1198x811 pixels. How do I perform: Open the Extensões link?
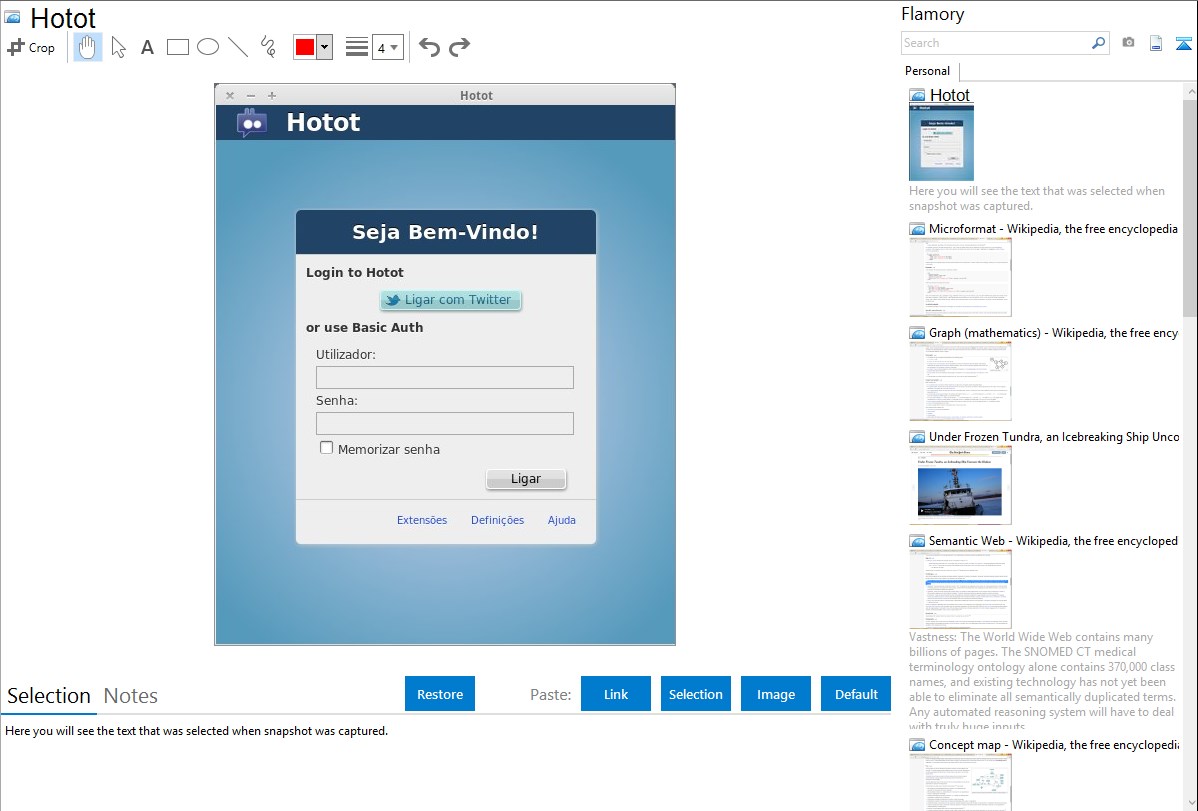pyautogui.click(x=422, y=520)
